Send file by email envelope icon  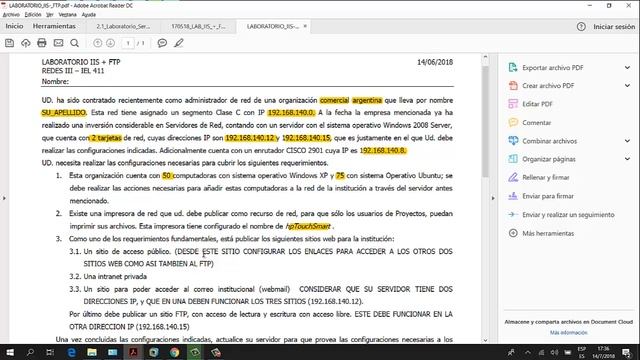click(x=58, y=43)
